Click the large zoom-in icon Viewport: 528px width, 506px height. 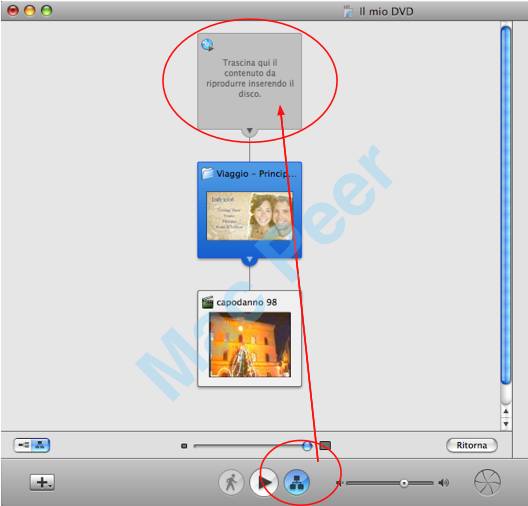[325, 446]
